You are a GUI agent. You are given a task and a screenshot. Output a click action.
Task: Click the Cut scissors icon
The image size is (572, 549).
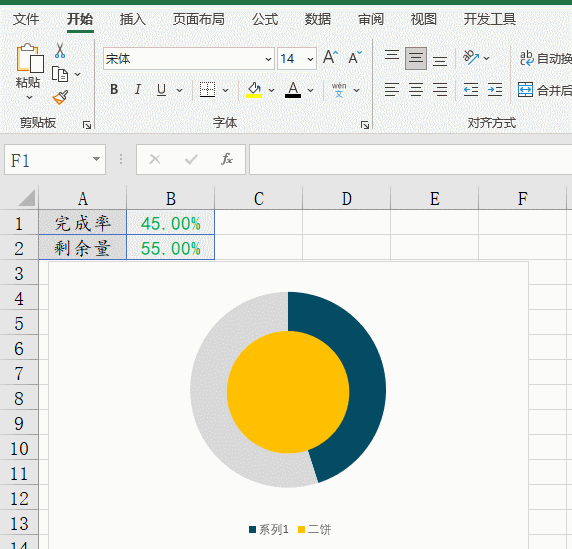[60, 51]
